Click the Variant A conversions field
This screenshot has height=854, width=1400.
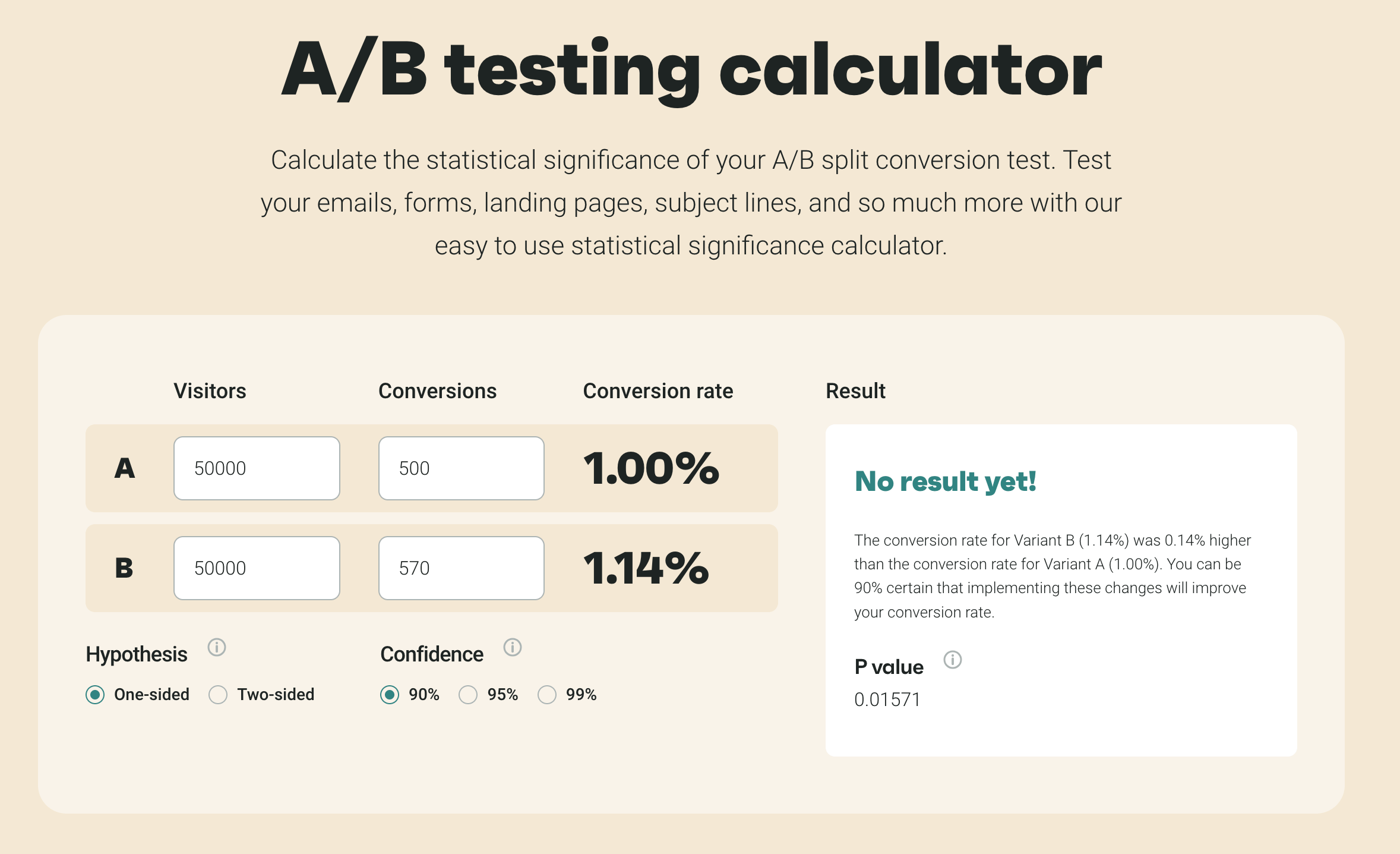pos(461,468)
